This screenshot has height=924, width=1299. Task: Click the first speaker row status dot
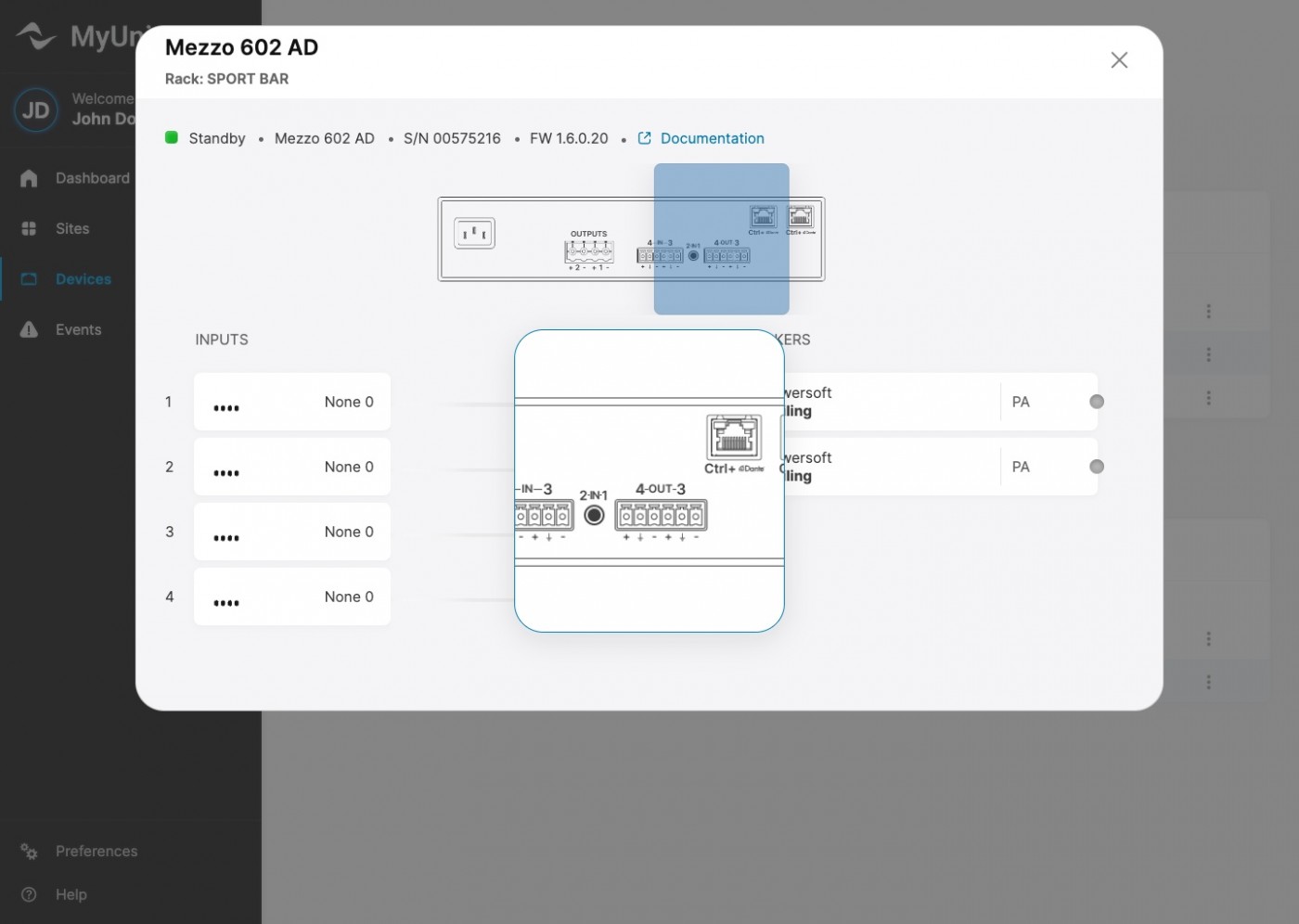pos(1097,402)
